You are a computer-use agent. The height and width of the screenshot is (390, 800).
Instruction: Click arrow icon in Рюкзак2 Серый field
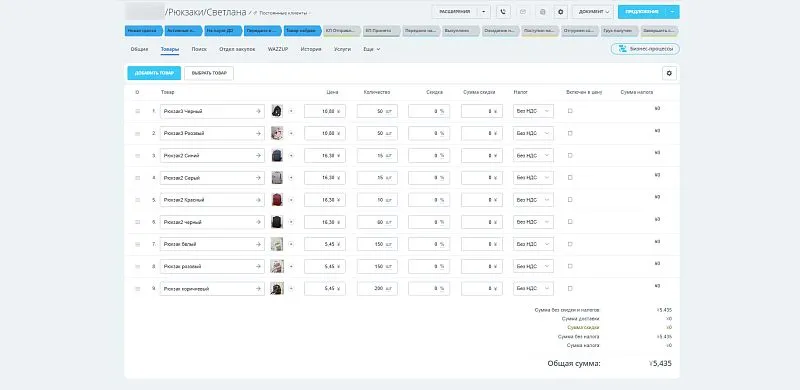(258, 178)
